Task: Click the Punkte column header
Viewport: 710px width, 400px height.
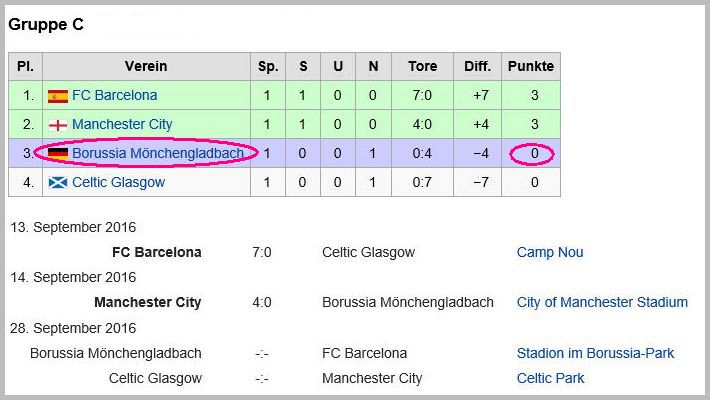Action: click(x=531, y=66)
